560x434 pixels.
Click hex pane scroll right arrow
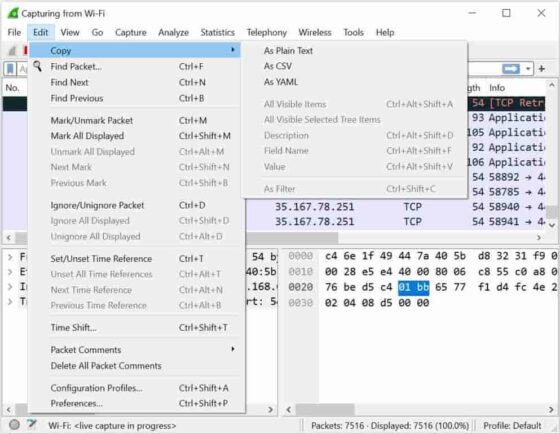pyautogui.click(x=551, y=409)
